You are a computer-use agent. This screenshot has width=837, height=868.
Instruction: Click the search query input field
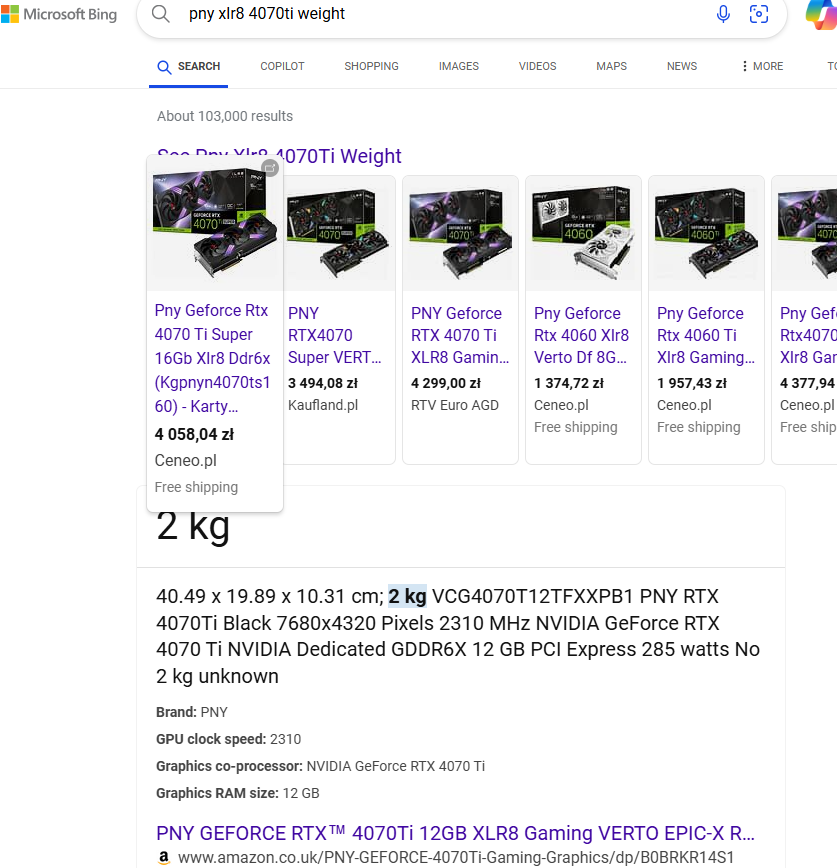pyautogui.click(x=440, y=14)
